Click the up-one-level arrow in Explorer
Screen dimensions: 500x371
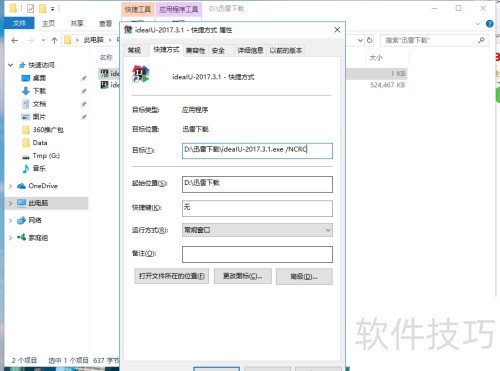click(54, 40)
